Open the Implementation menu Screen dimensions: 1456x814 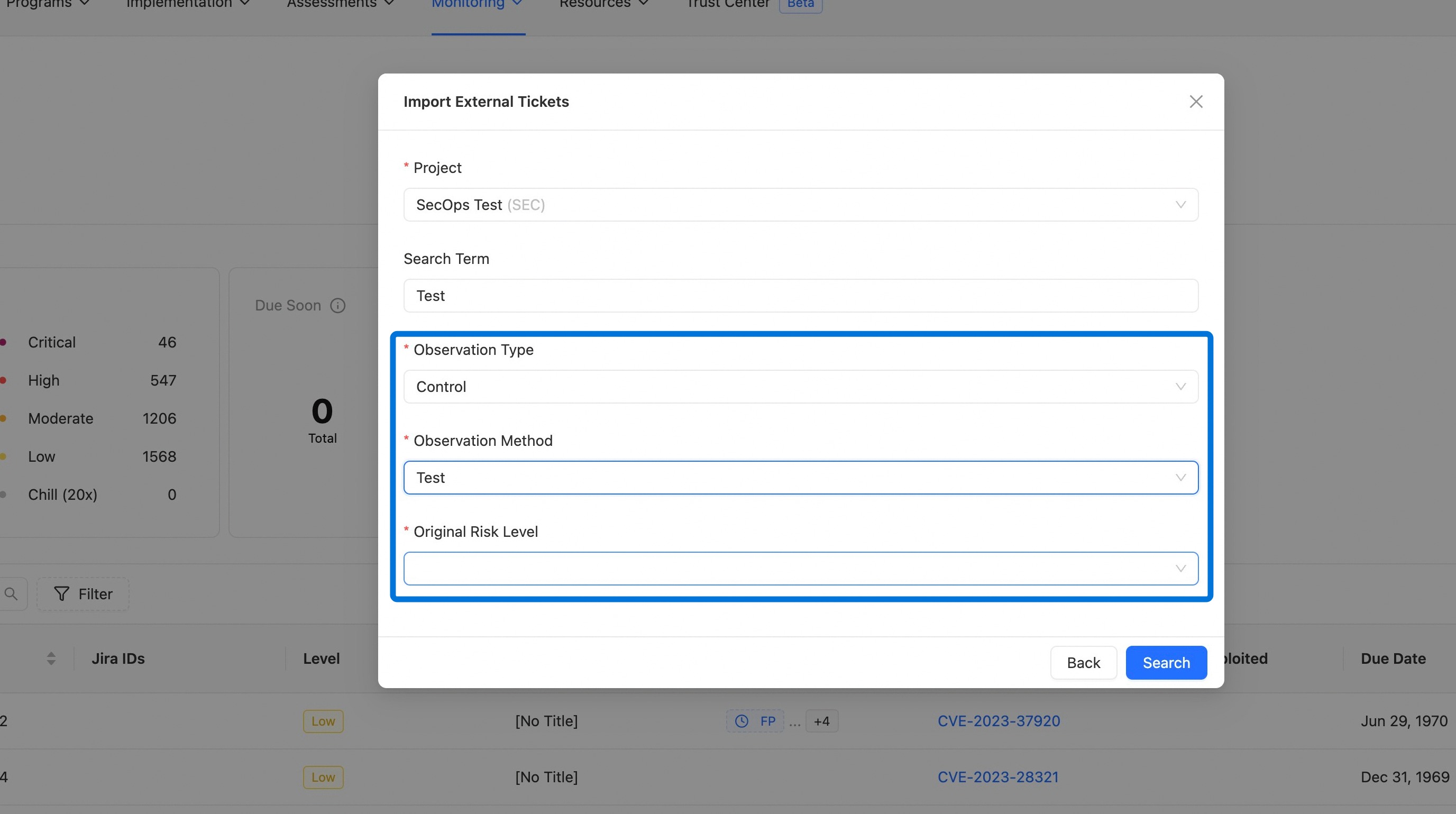pos(188,5)
